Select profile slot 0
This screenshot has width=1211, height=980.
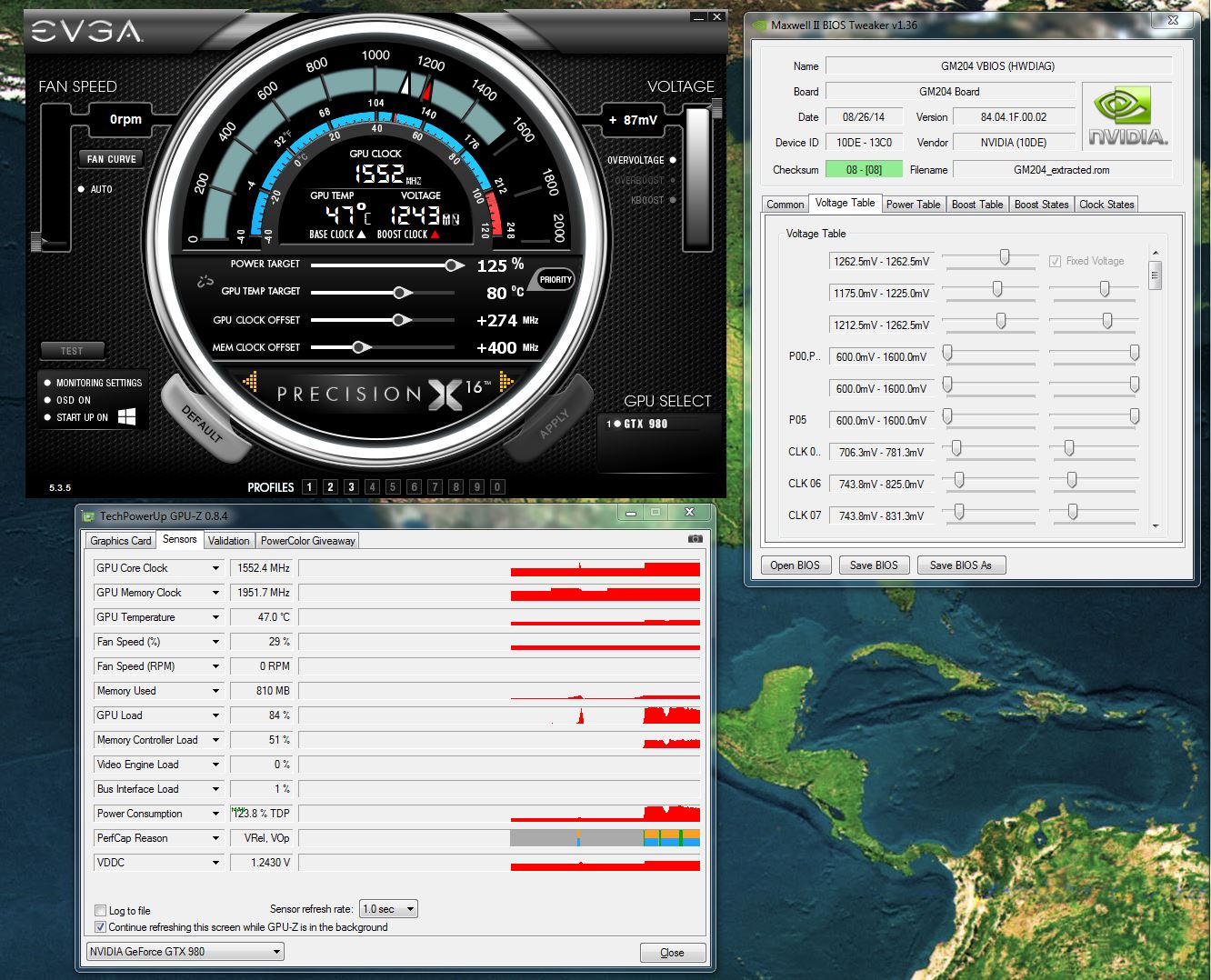point(497,487)
